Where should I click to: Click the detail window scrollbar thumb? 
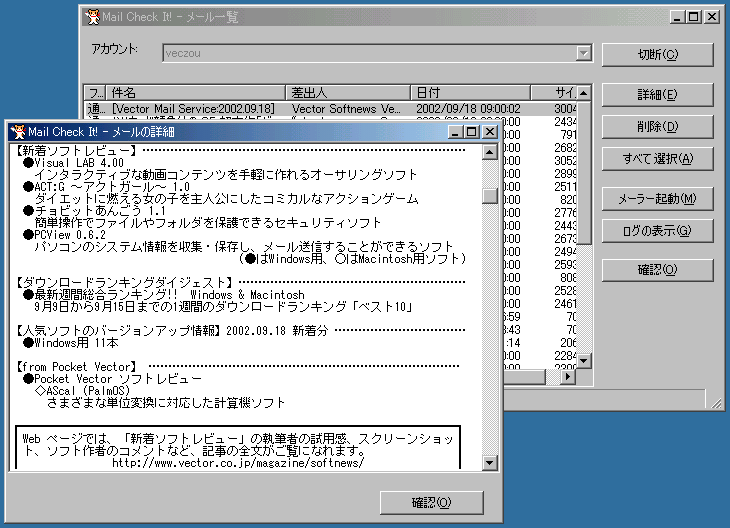[489, 196]
